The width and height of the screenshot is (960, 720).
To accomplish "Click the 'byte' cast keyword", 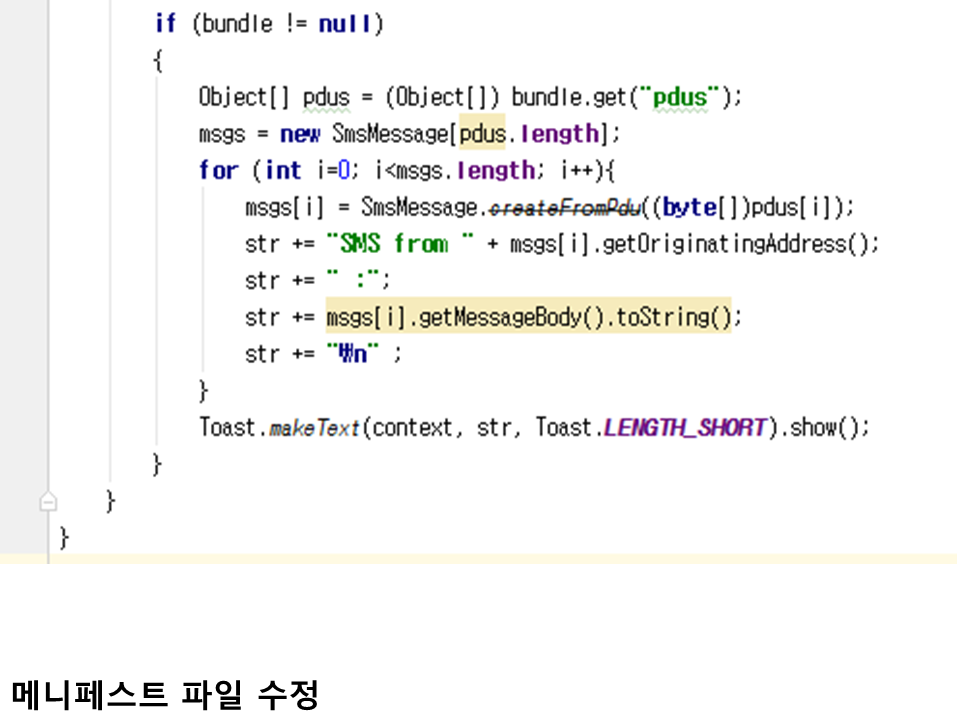I will click(689, 208).
